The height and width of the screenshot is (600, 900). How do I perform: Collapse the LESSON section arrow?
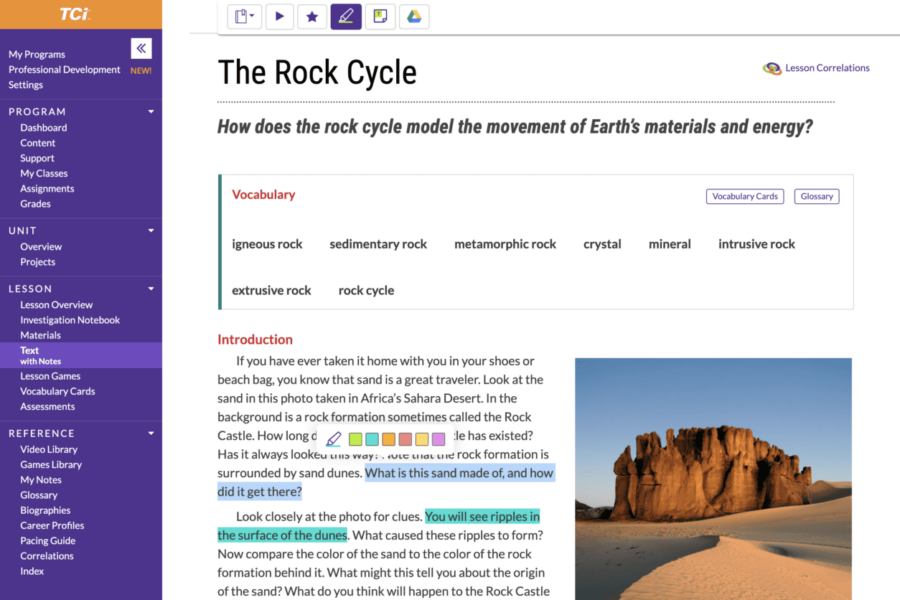point(151,289)
